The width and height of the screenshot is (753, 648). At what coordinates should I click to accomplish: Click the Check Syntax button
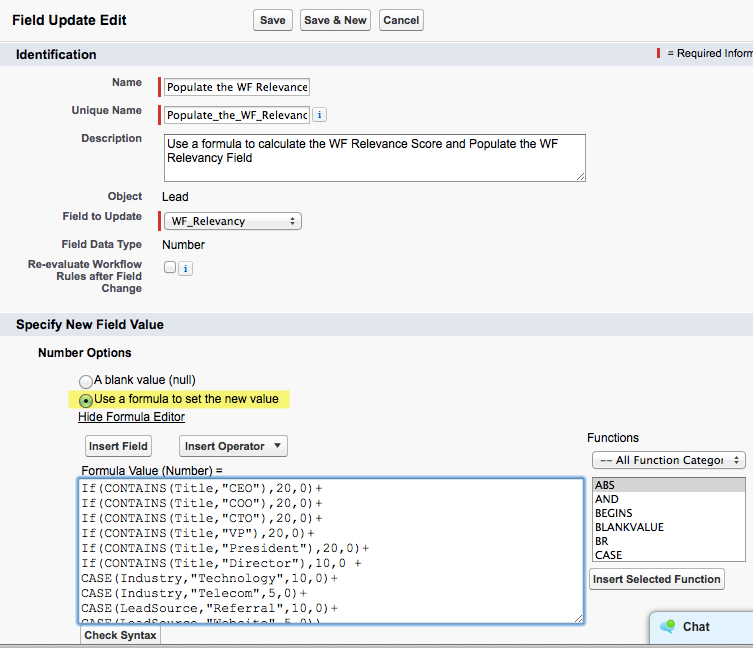pyautogui.click(x=120, y=635)
